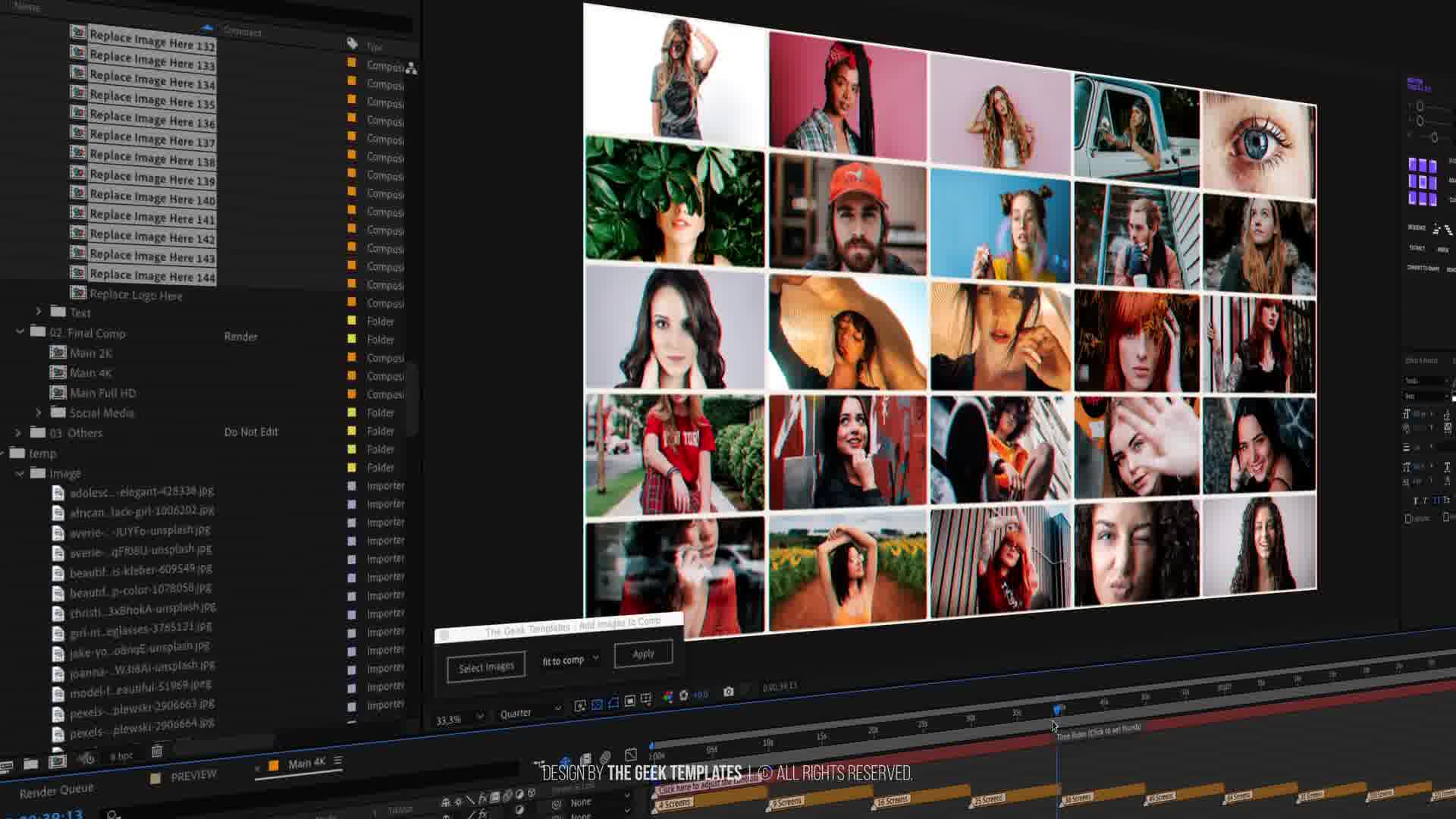
Task: Click the Comment column header
Action: coord(243,31)
